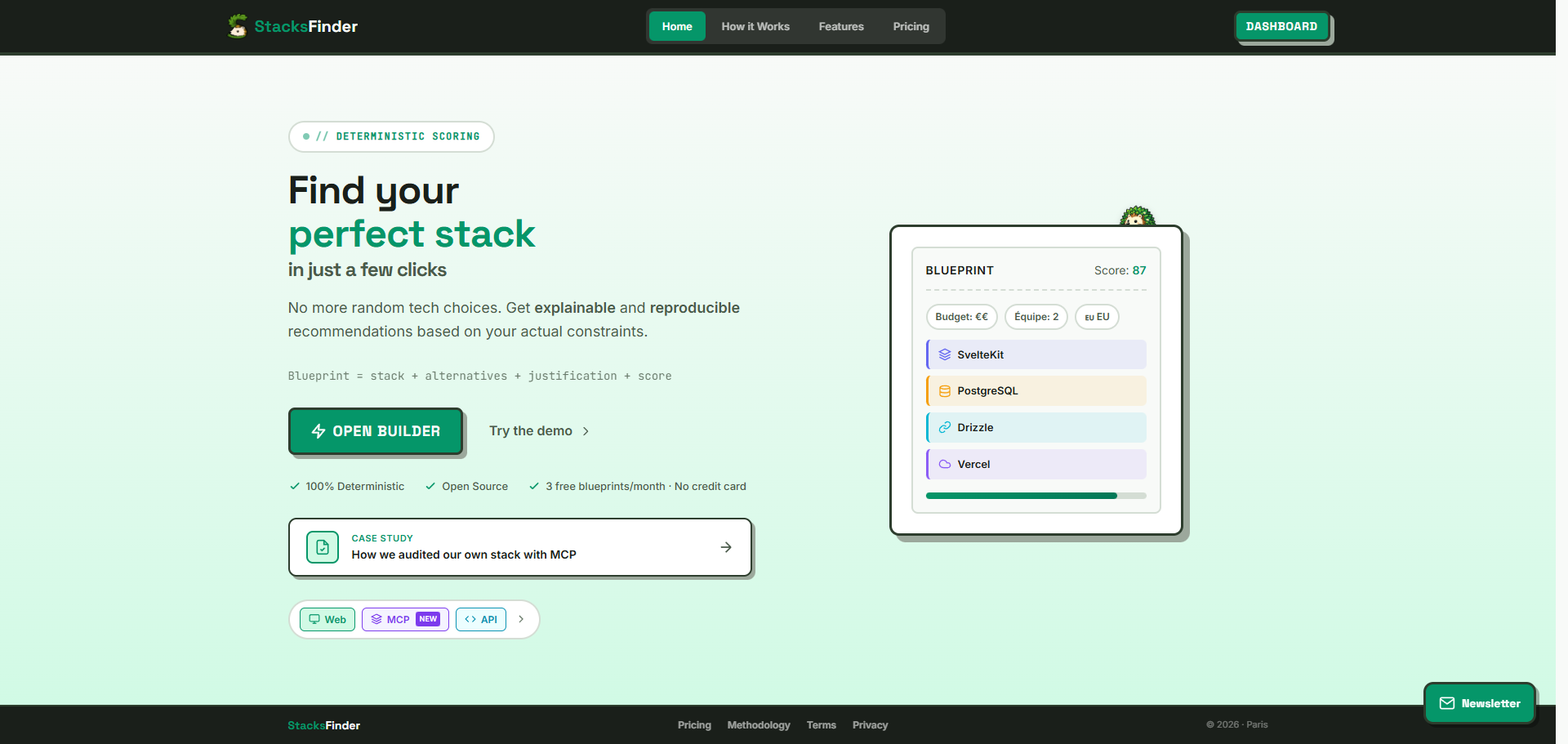This screenshot has width=1568, height=744.
Task: Select the PostgreSQL stack row
Action: click(1036, 391)
